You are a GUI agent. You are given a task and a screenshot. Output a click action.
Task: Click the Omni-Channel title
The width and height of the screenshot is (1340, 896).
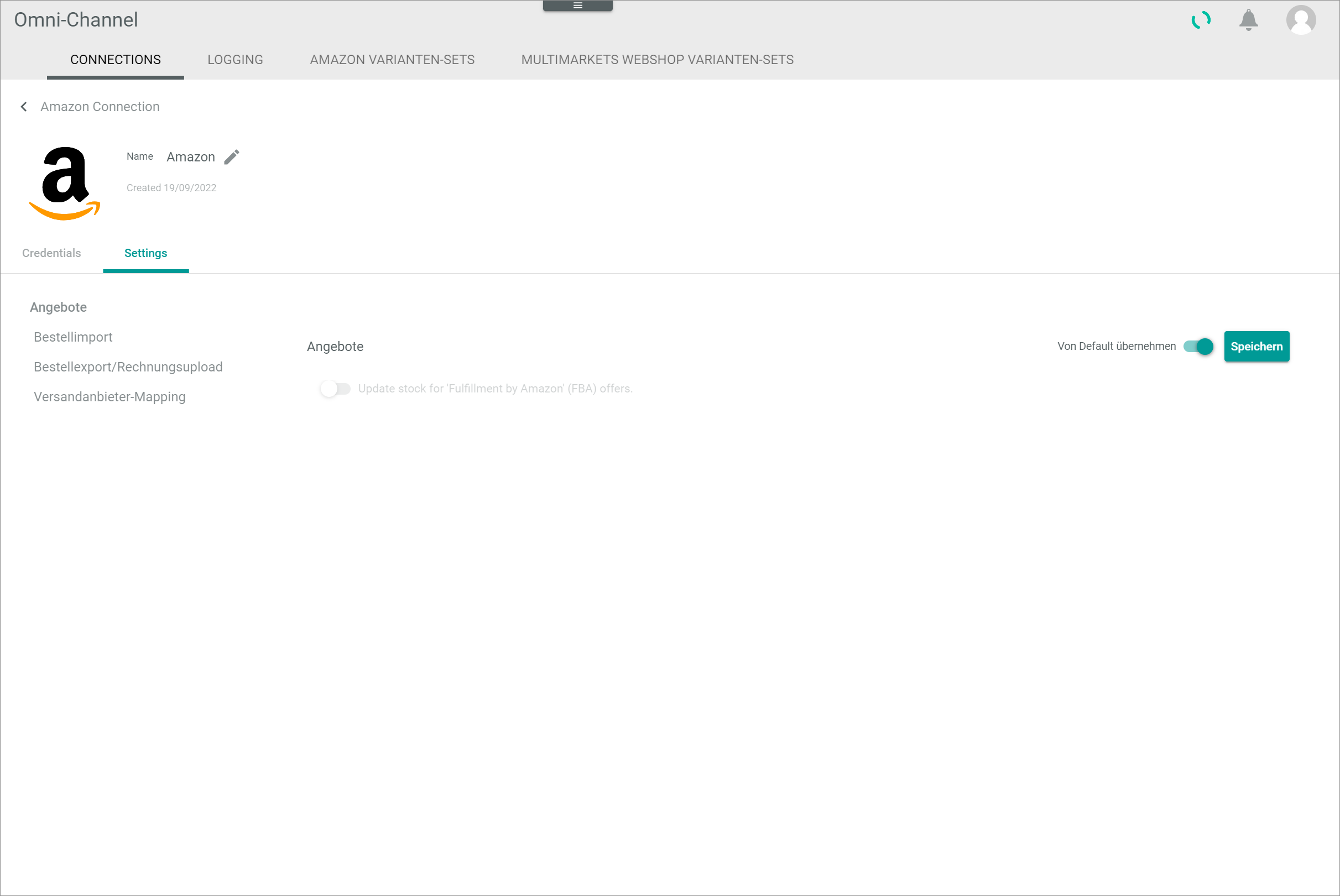pos(76,20)
